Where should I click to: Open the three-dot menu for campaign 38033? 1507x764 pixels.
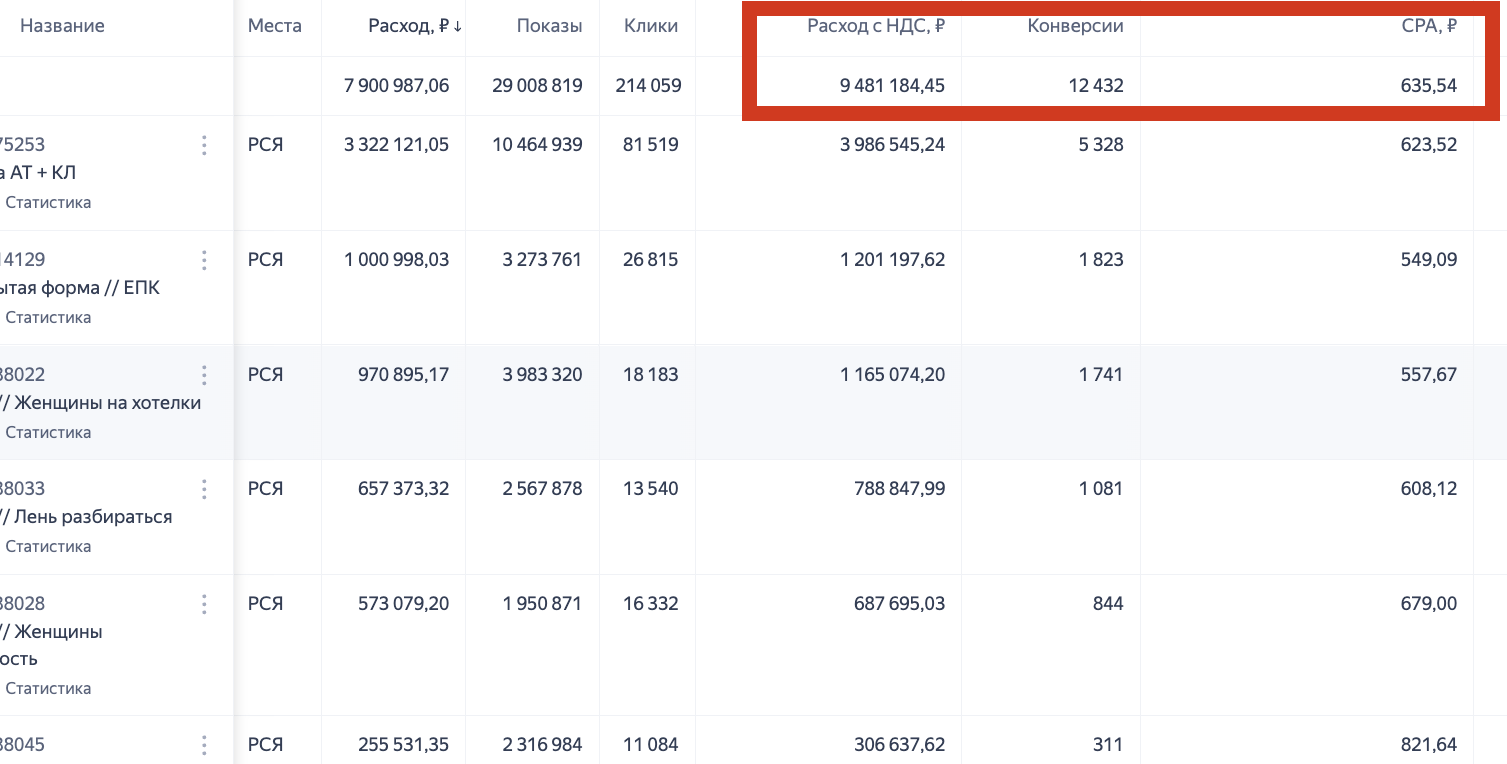pos(204,490)
